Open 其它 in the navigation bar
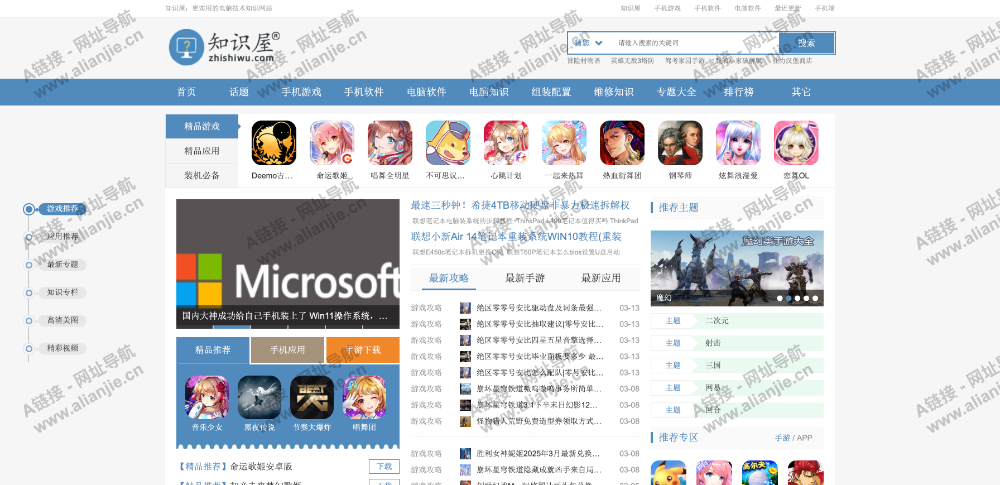 (801, 92)
